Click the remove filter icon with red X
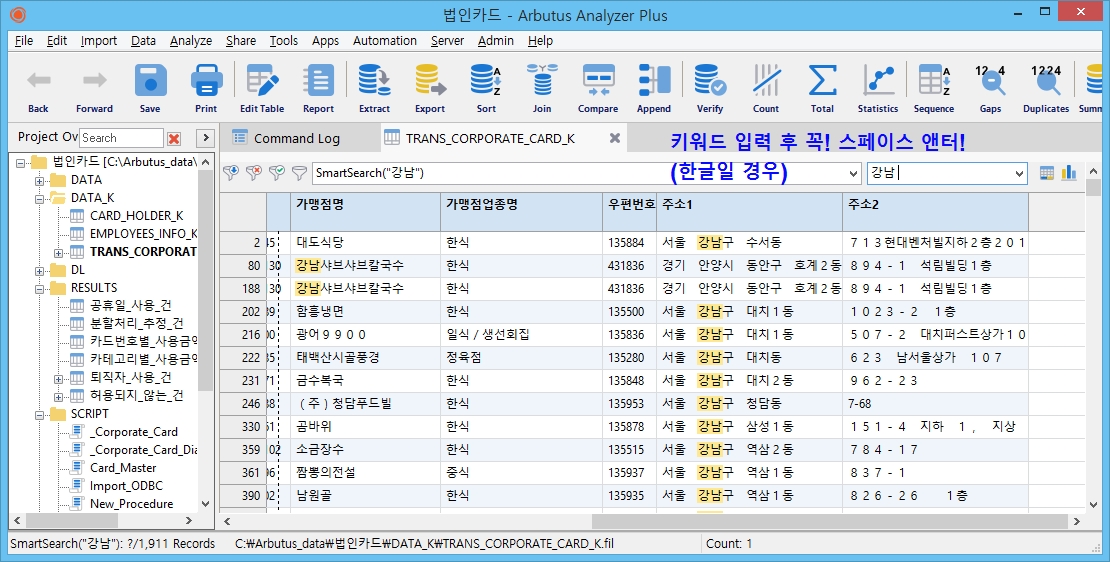The width and height of the screenshot is (1110, 562). click(x=253, y=173)
